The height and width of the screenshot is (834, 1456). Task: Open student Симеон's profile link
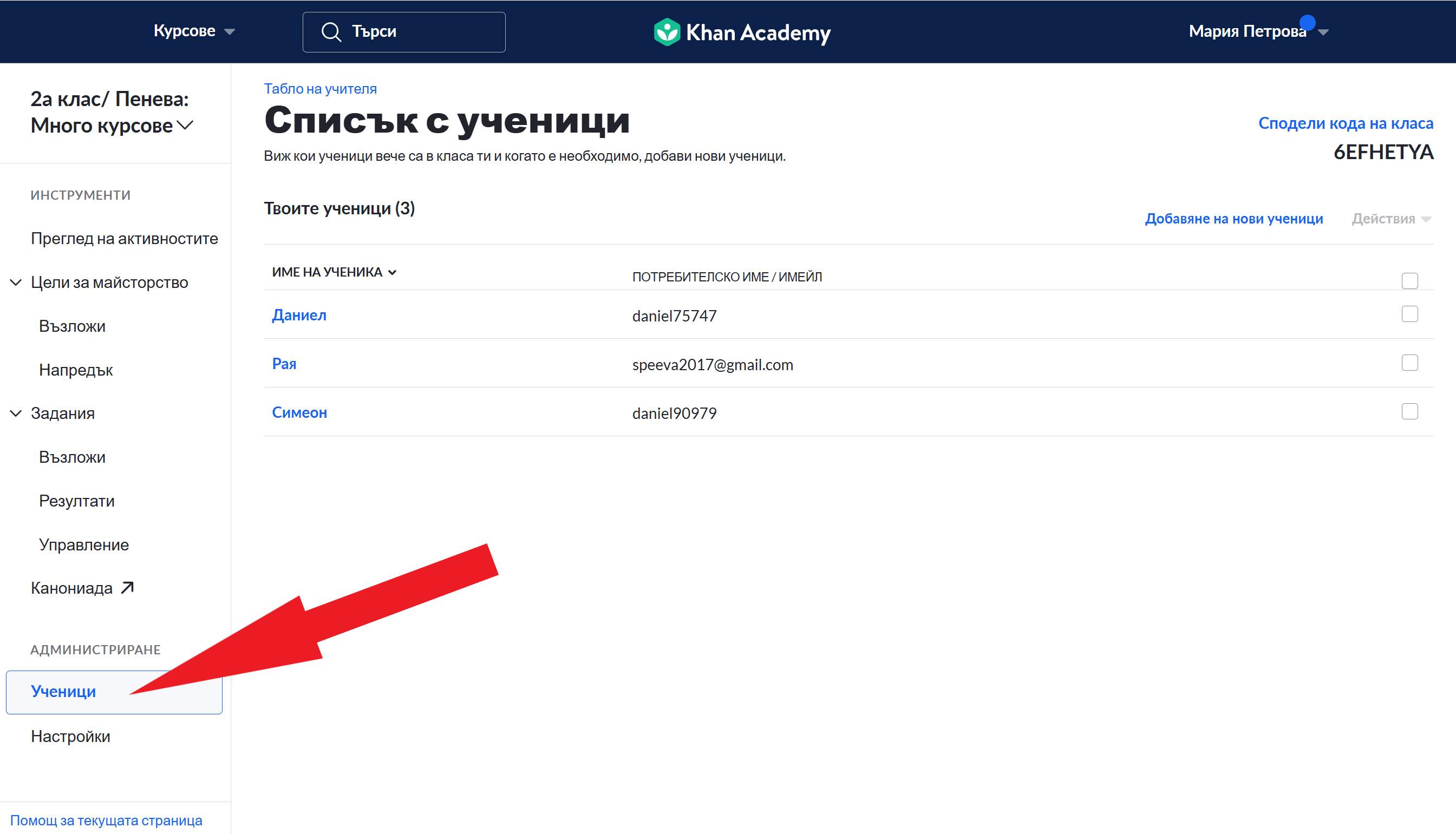click(299, 412)
